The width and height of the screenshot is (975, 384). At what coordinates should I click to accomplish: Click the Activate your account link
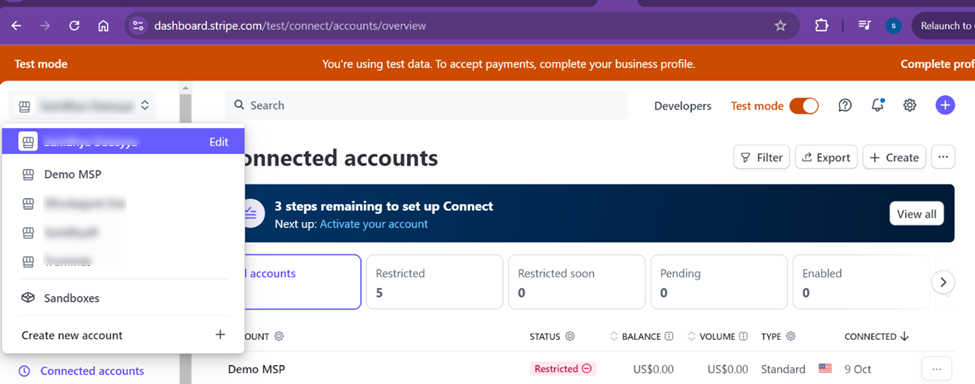pos(374,224)
